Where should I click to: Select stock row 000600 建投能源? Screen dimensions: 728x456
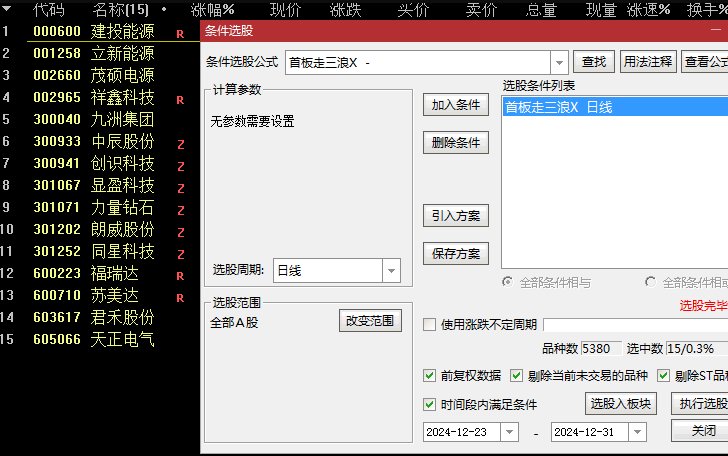(100, 32)
